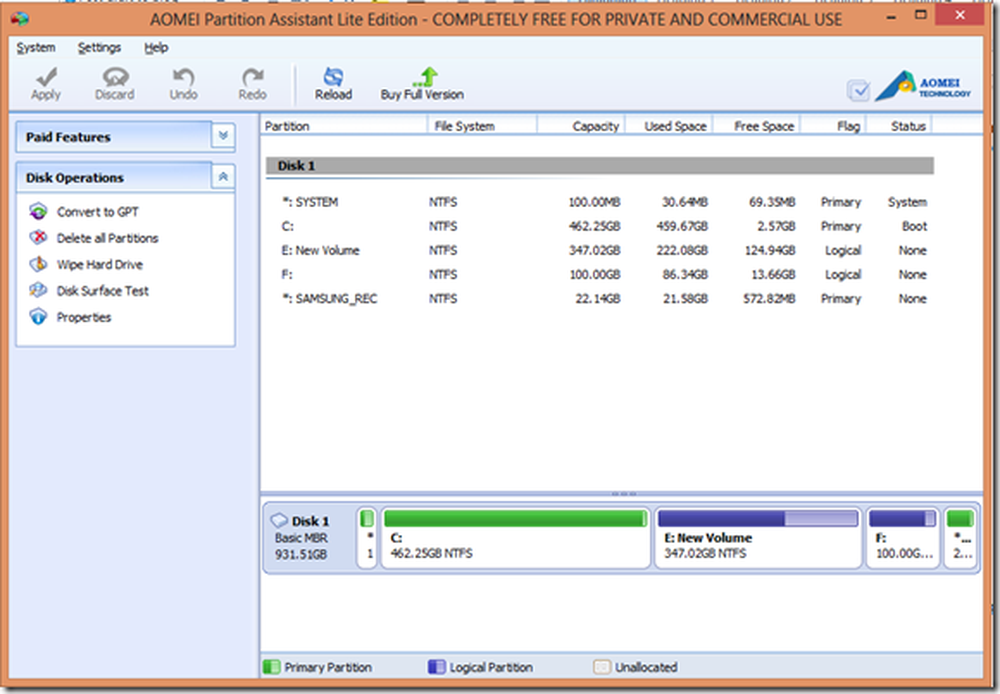Screen dimensions: 1000x694
Task: Click the 100.00GB capacity value
Action: coord(594,275)
